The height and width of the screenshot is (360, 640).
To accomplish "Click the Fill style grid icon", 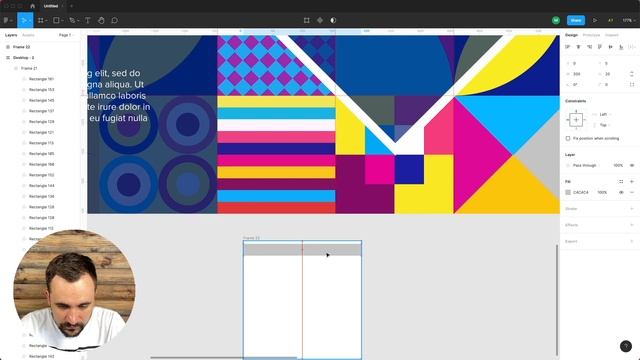I will pyautogui.click(x=621, y=181).
